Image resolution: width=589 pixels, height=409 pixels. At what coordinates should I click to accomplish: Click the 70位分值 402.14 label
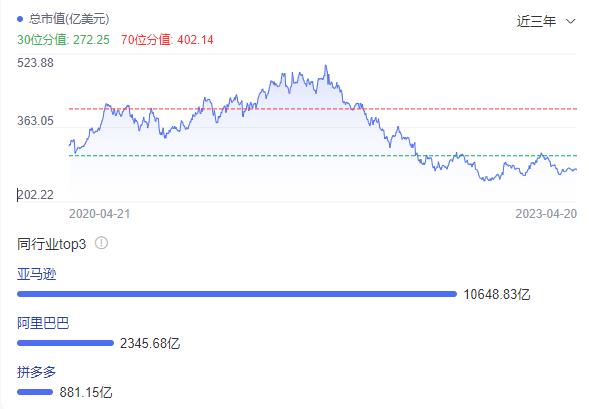167,39
